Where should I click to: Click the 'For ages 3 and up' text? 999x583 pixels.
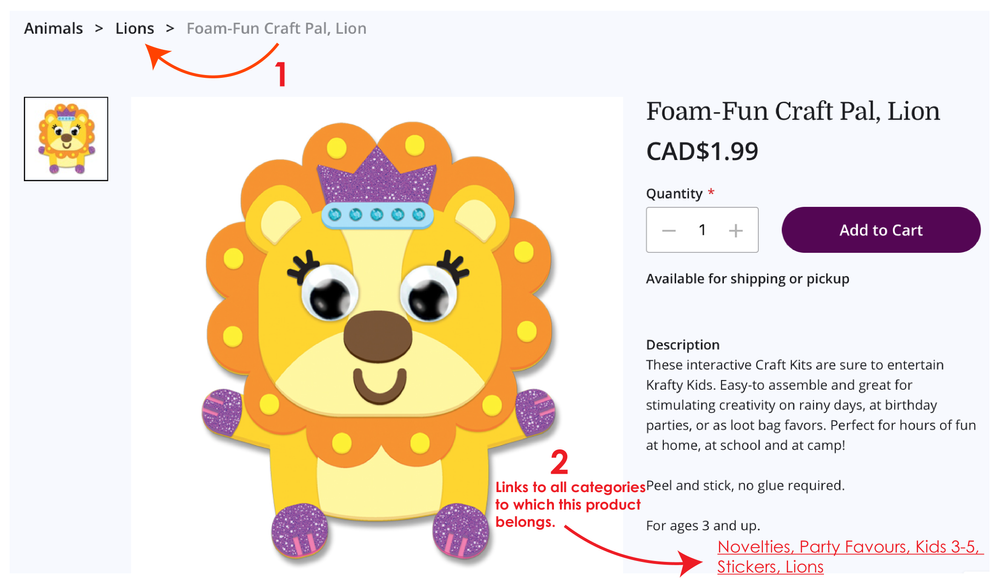click(x=703, y=525)
